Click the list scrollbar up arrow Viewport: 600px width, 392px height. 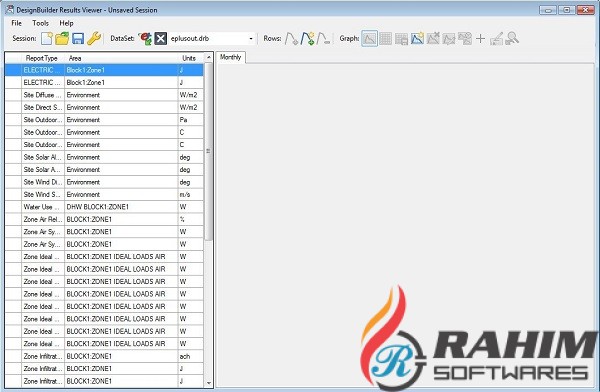[x=209, y=57]
